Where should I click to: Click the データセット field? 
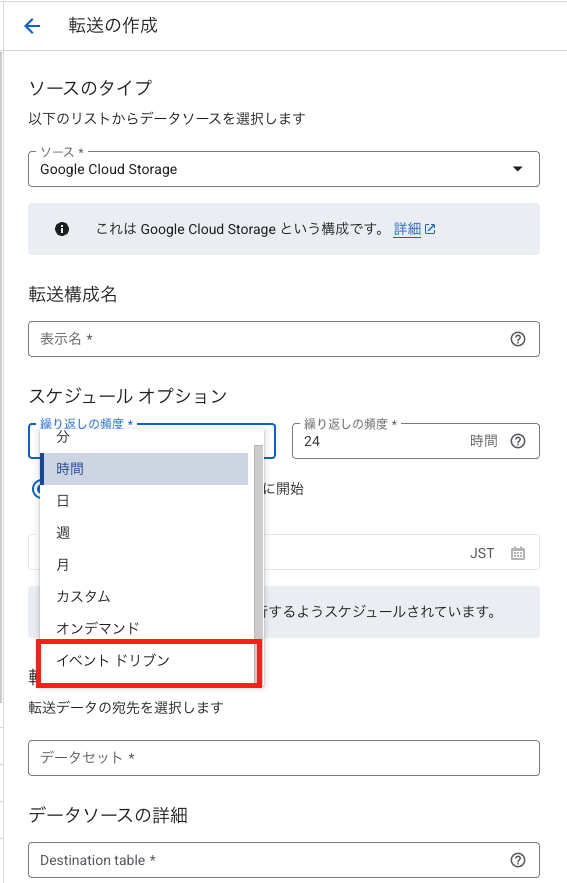click(x=284, y=758)
